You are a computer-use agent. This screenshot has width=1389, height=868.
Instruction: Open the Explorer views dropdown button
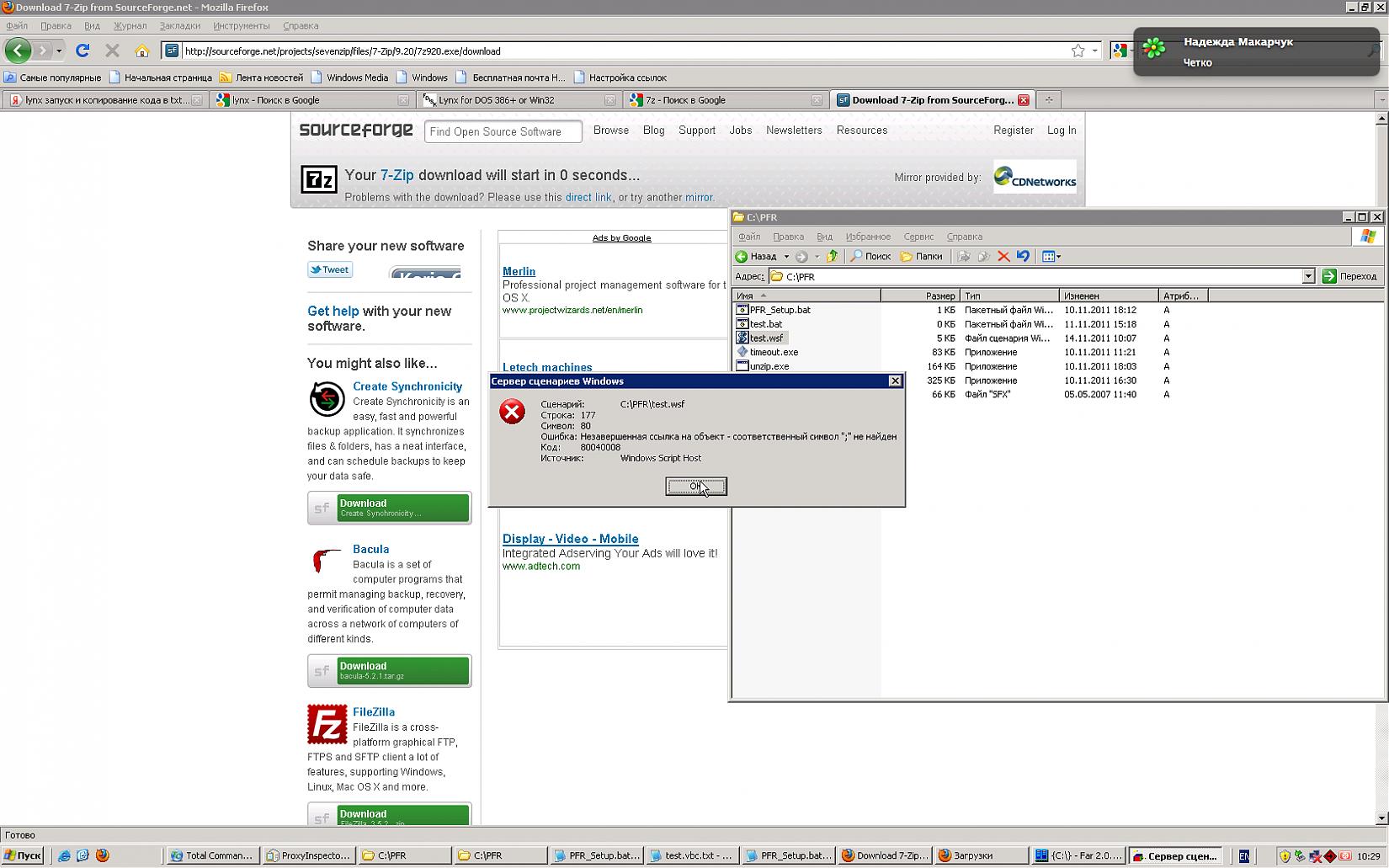click(x=1051, y=256)
